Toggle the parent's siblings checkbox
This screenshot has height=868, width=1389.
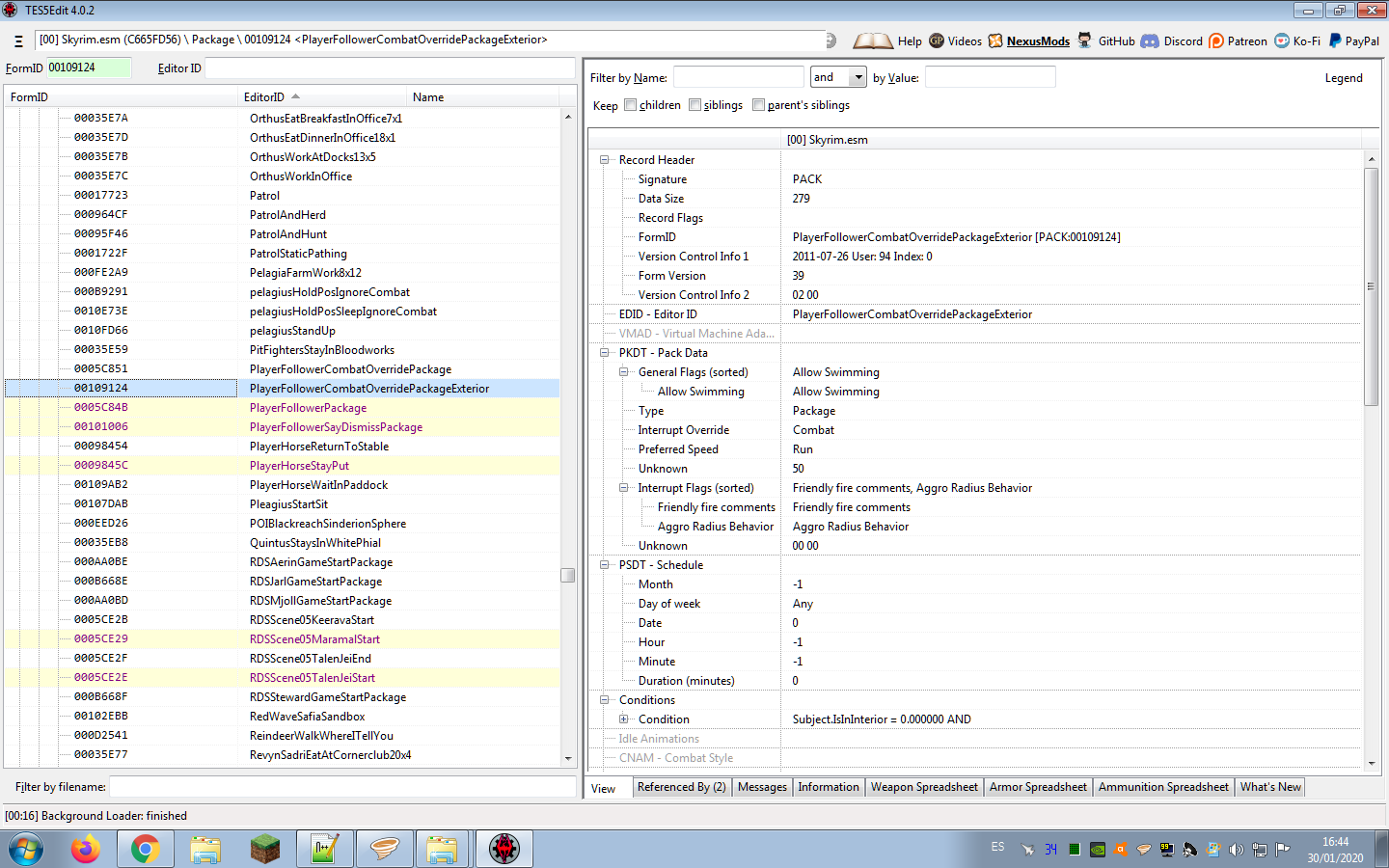[x=758, y=105]
